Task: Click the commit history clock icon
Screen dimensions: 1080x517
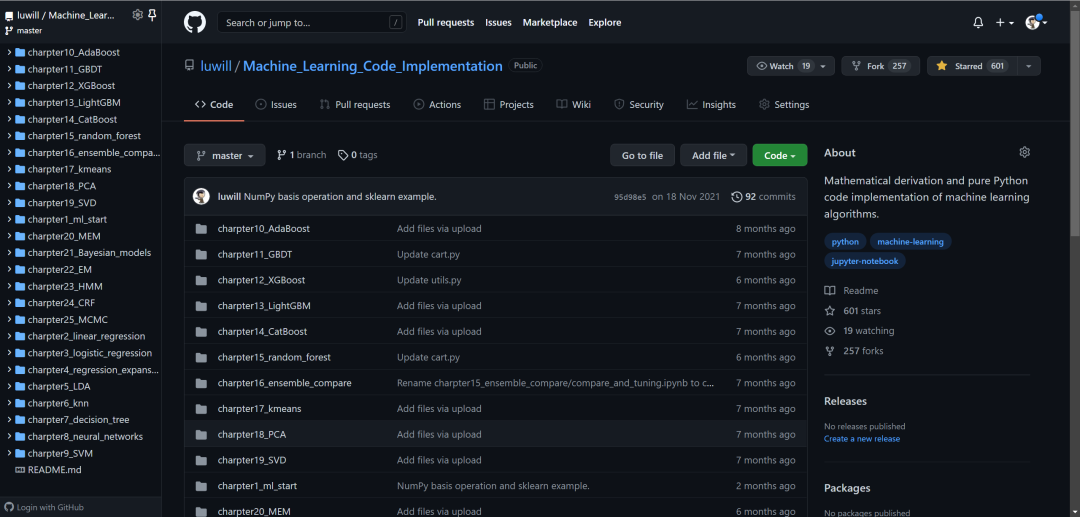Action: click(737, 197)
